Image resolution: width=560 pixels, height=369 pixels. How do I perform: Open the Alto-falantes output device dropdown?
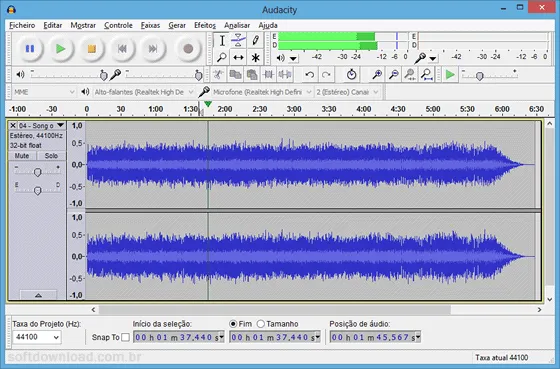(144, 92)
